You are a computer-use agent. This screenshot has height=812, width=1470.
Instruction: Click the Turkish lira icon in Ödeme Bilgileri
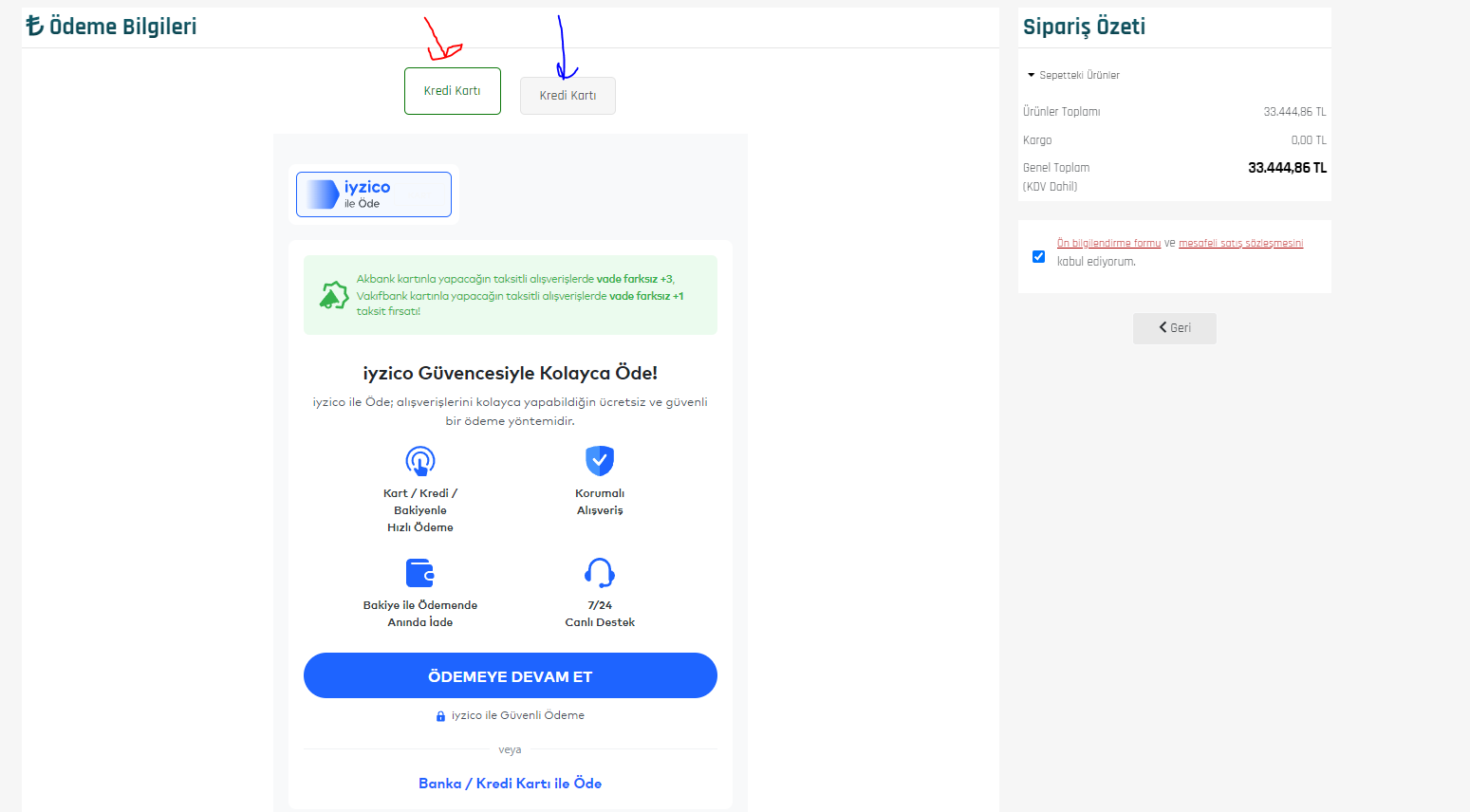35,26
